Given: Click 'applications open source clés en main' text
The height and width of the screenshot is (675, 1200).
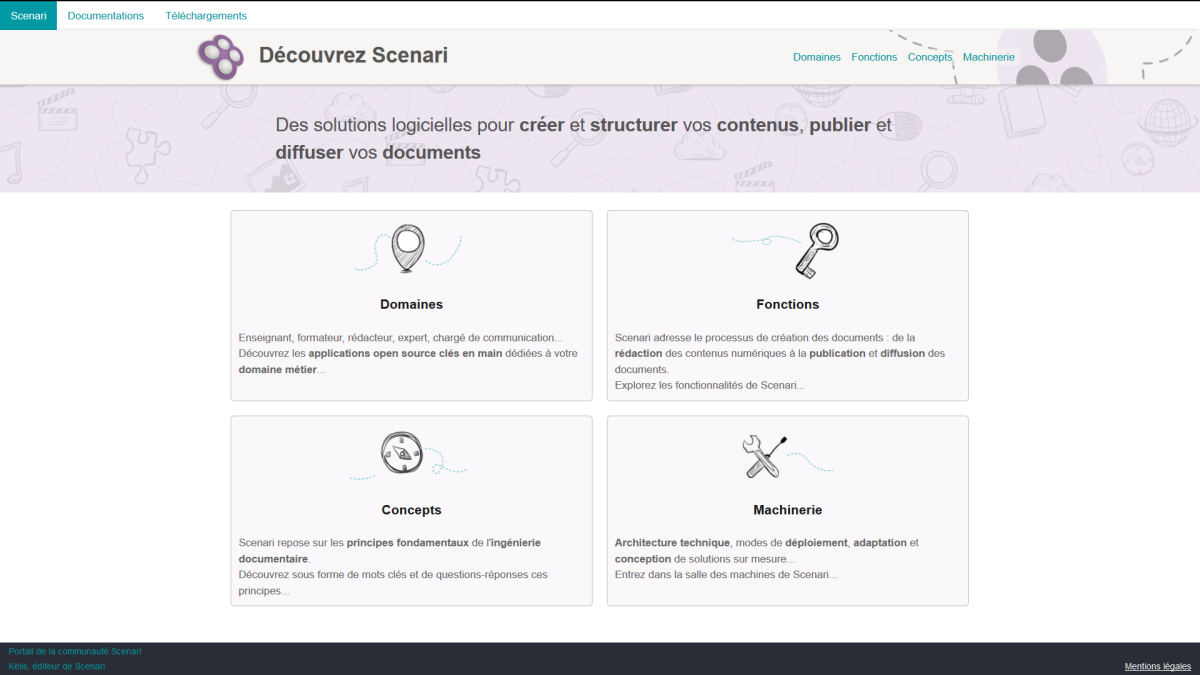Looking at the screenshot, I should pyautogui.click(x=405, y=353).
